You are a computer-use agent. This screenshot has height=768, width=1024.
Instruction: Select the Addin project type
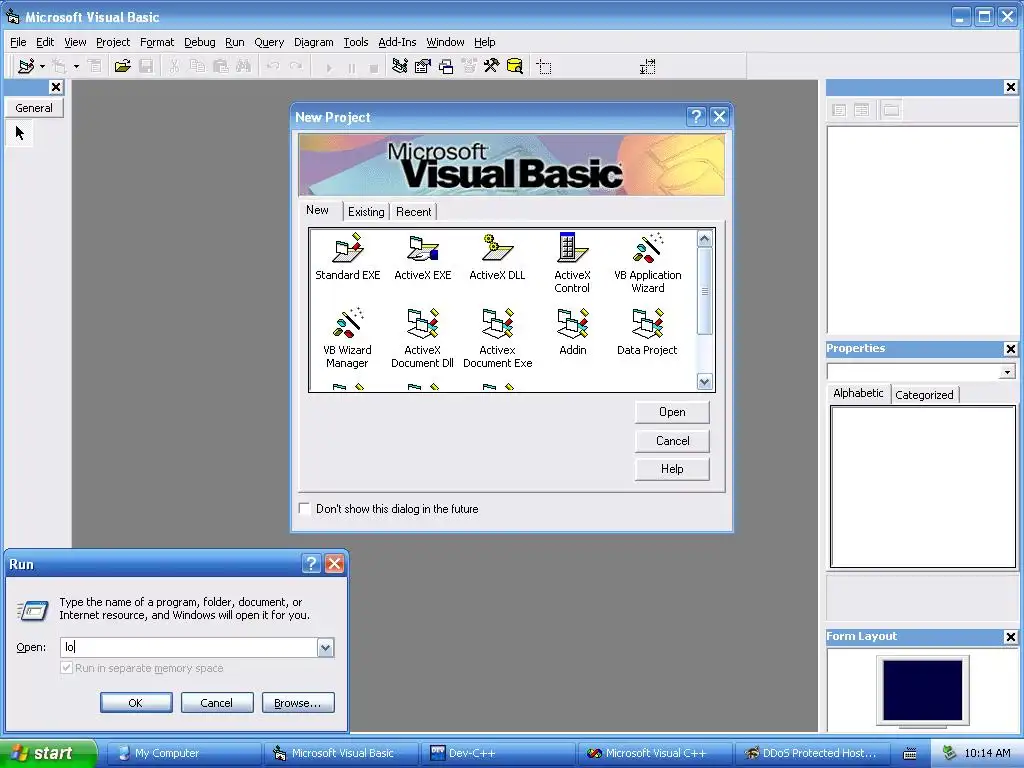[x=573, y=332]
